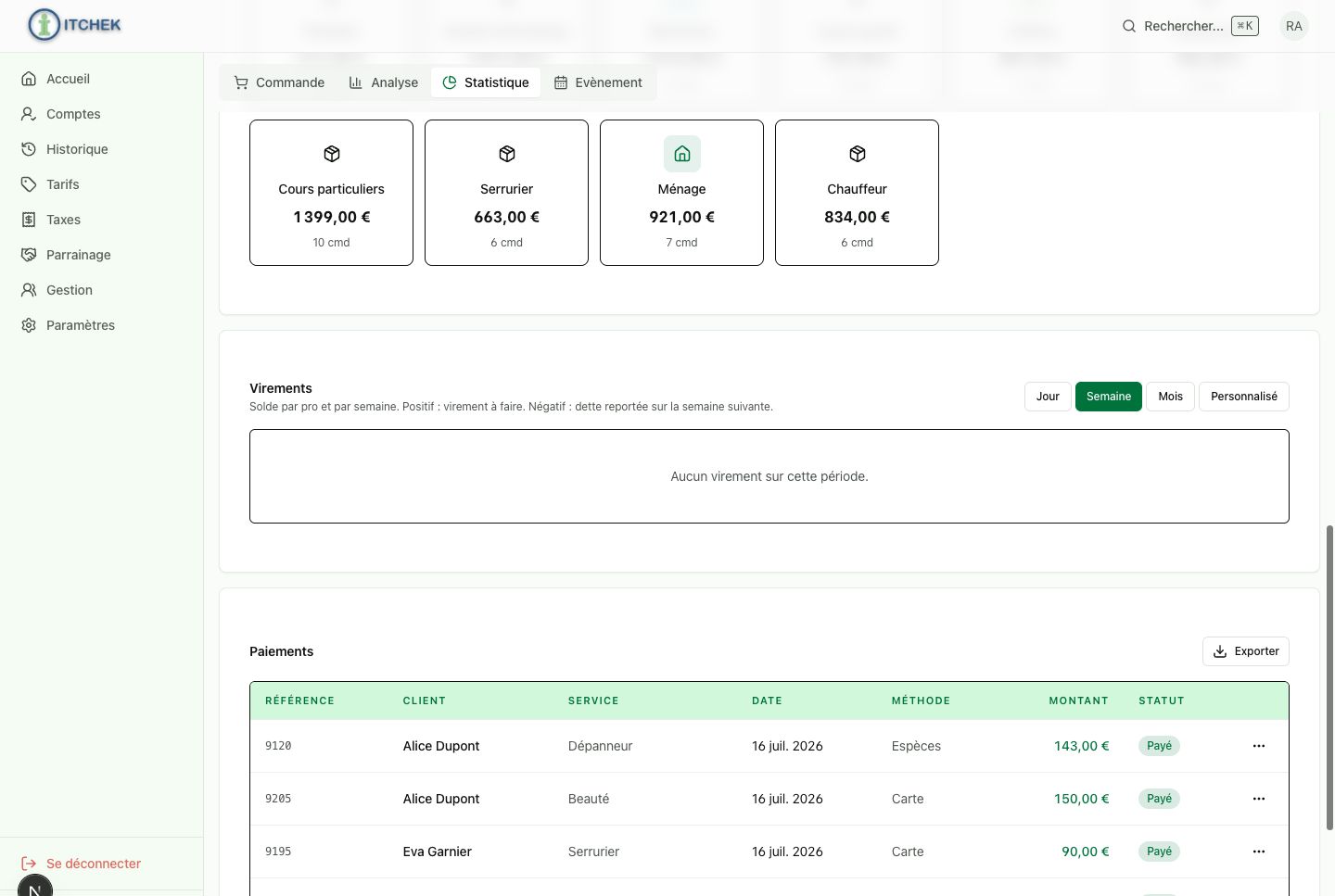
Task: Click the Cours particuliers box icon
Action: coord(332,154)
